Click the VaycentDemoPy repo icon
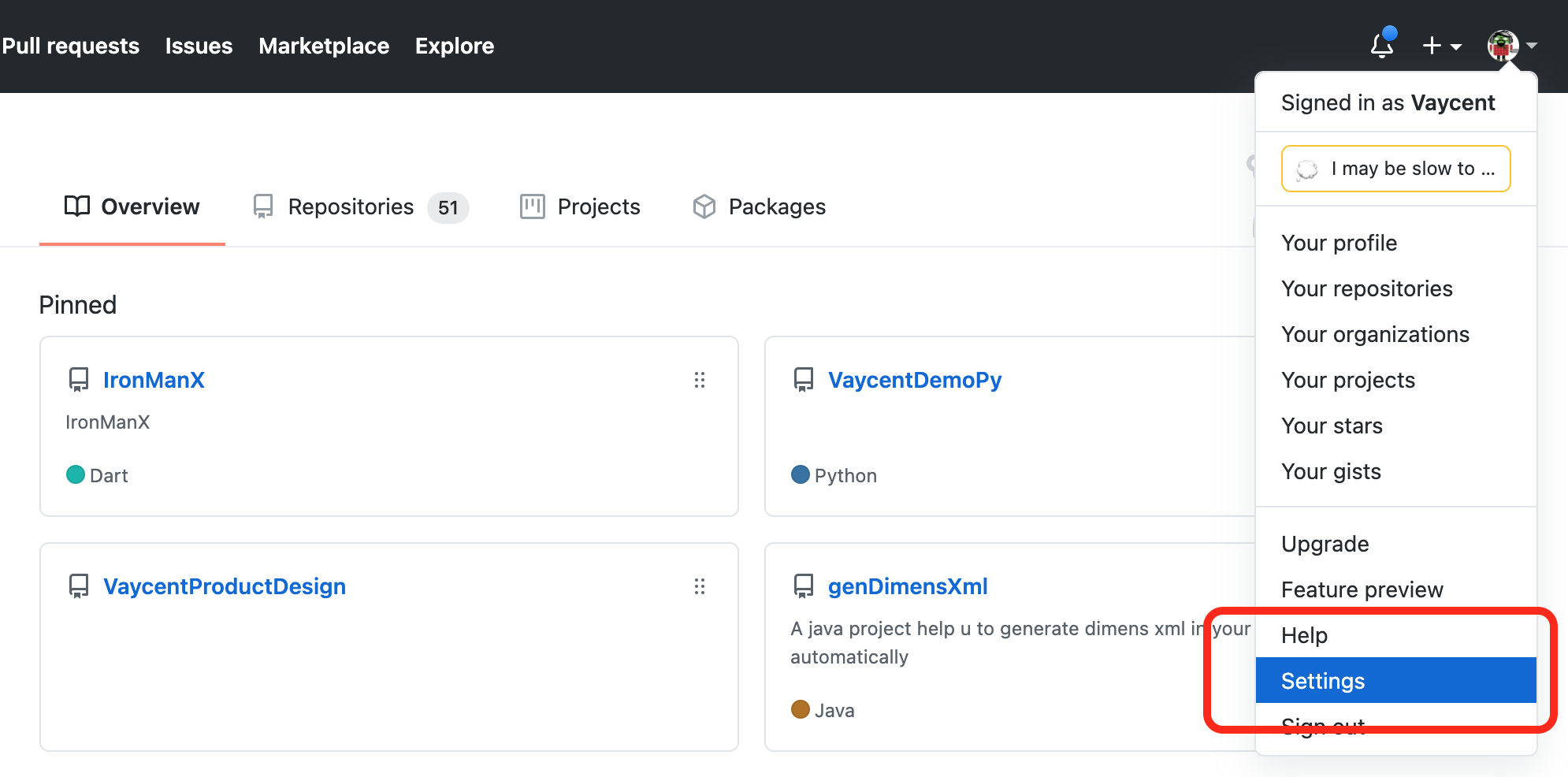Viewport: 1568px width, 777px height. coord(804,380)
